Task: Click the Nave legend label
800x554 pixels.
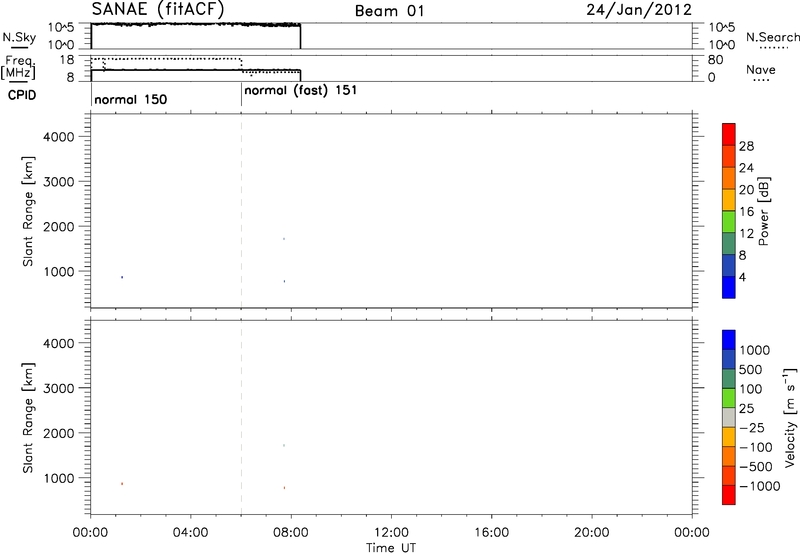Action: point(761,70)
